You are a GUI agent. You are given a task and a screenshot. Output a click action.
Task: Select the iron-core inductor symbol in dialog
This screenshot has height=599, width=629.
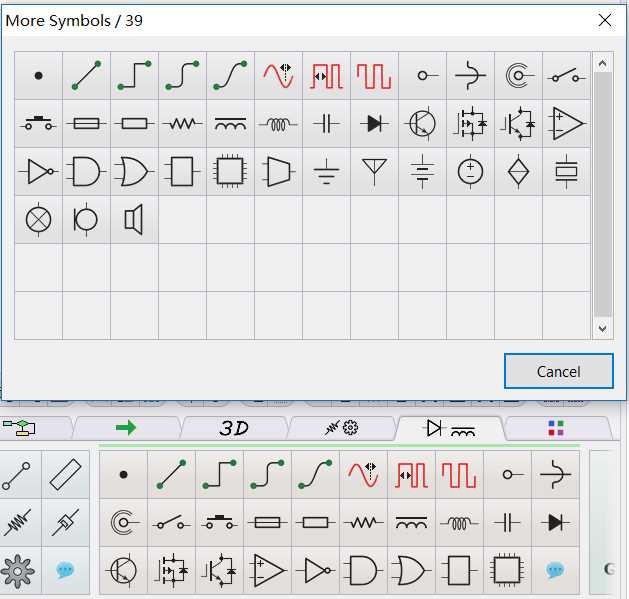pyautogui.click(x=230, y=124)
